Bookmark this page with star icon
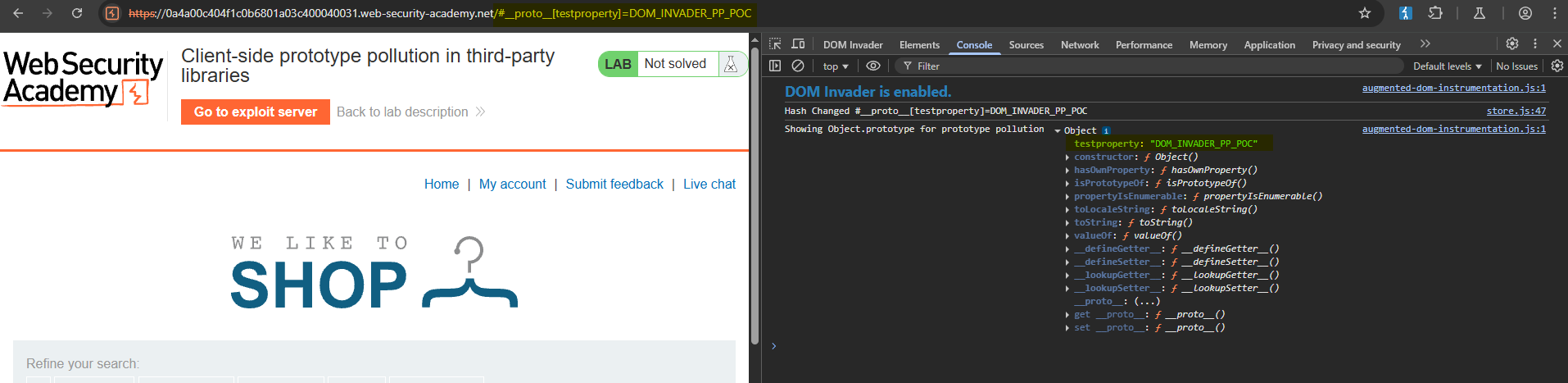Screen dimensions: 1568x383 [x=1365, y=13]
